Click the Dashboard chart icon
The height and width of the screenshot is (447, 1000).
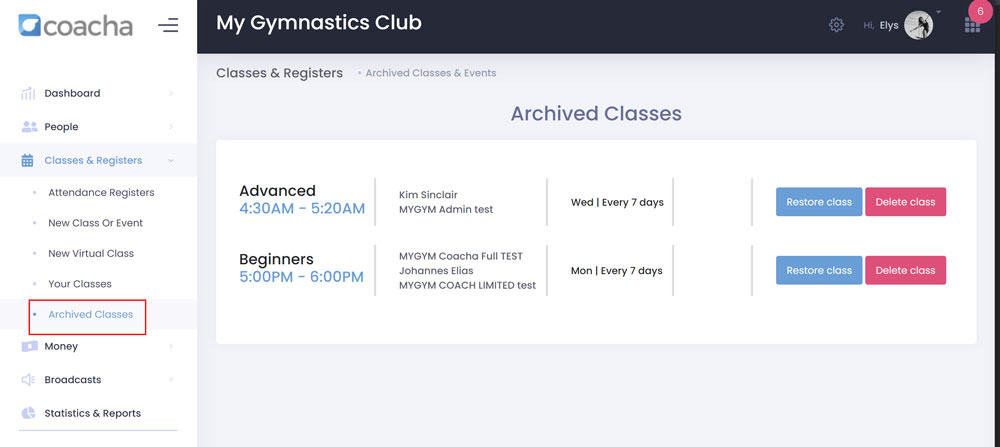(x=29, y=94)
